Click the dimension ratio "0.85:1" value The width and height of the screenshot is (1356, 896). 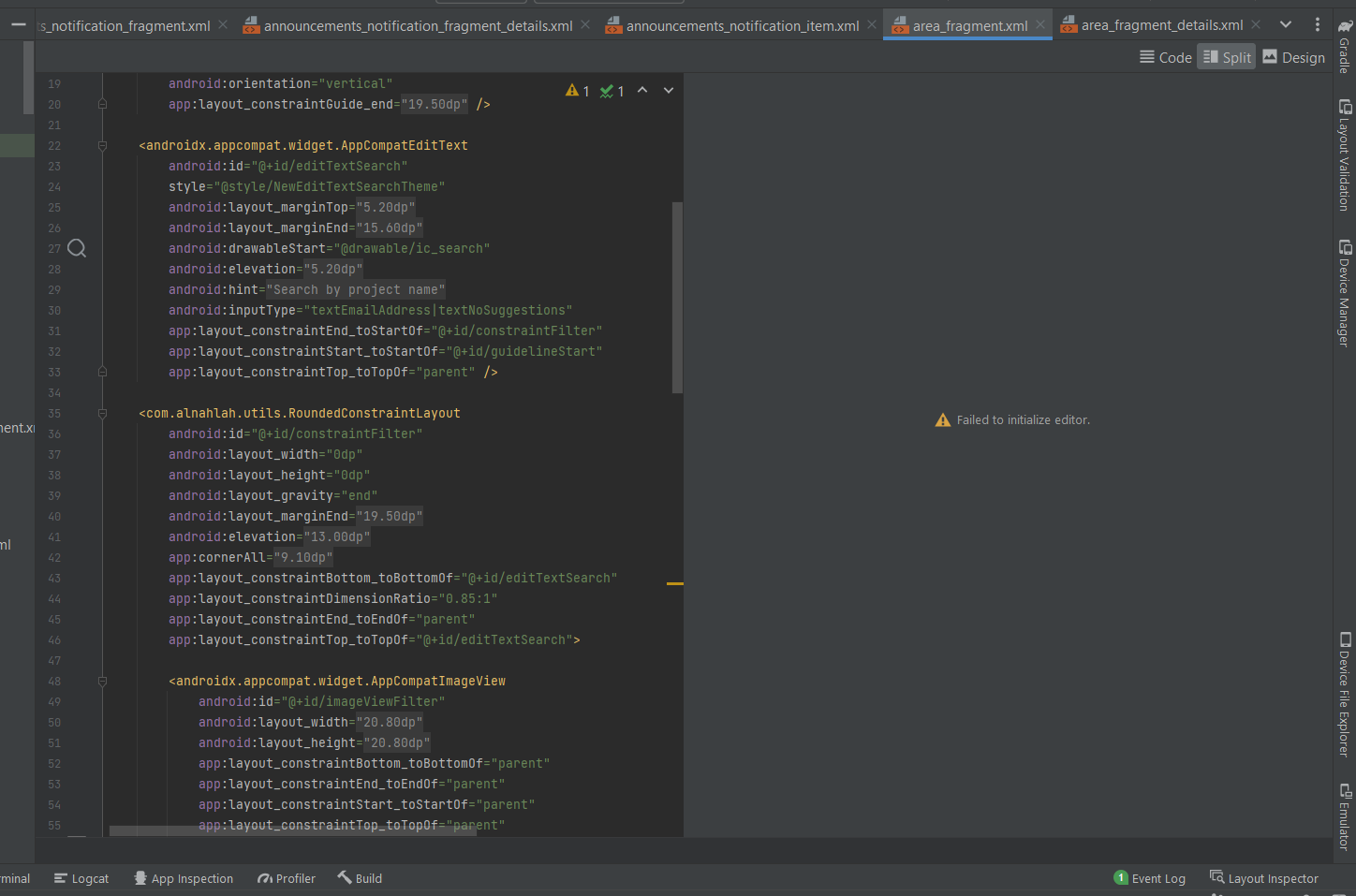click(468, 598)
